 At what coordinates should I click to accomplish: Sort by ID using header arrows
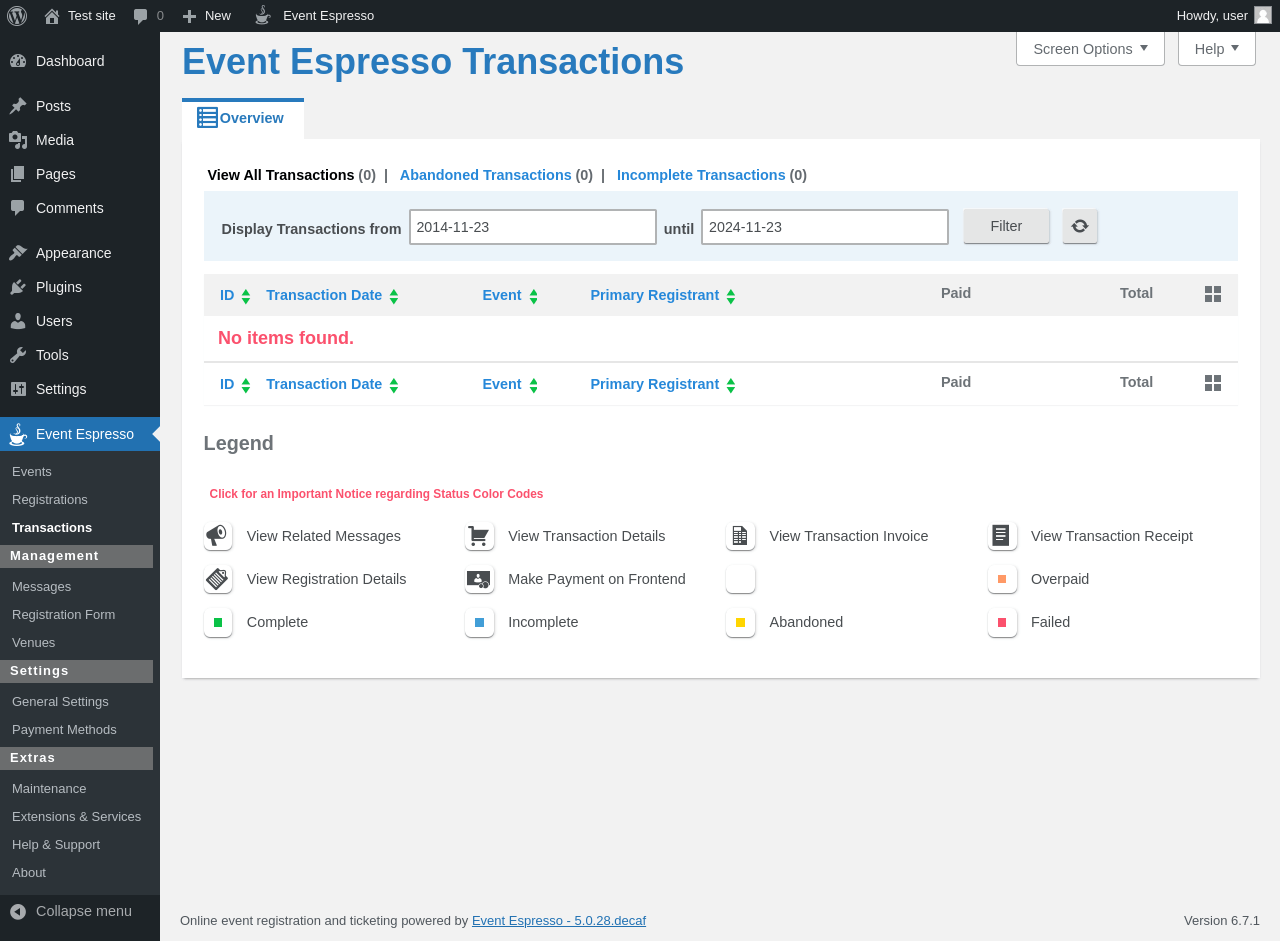pyautogui.click(x=246, y=297)
